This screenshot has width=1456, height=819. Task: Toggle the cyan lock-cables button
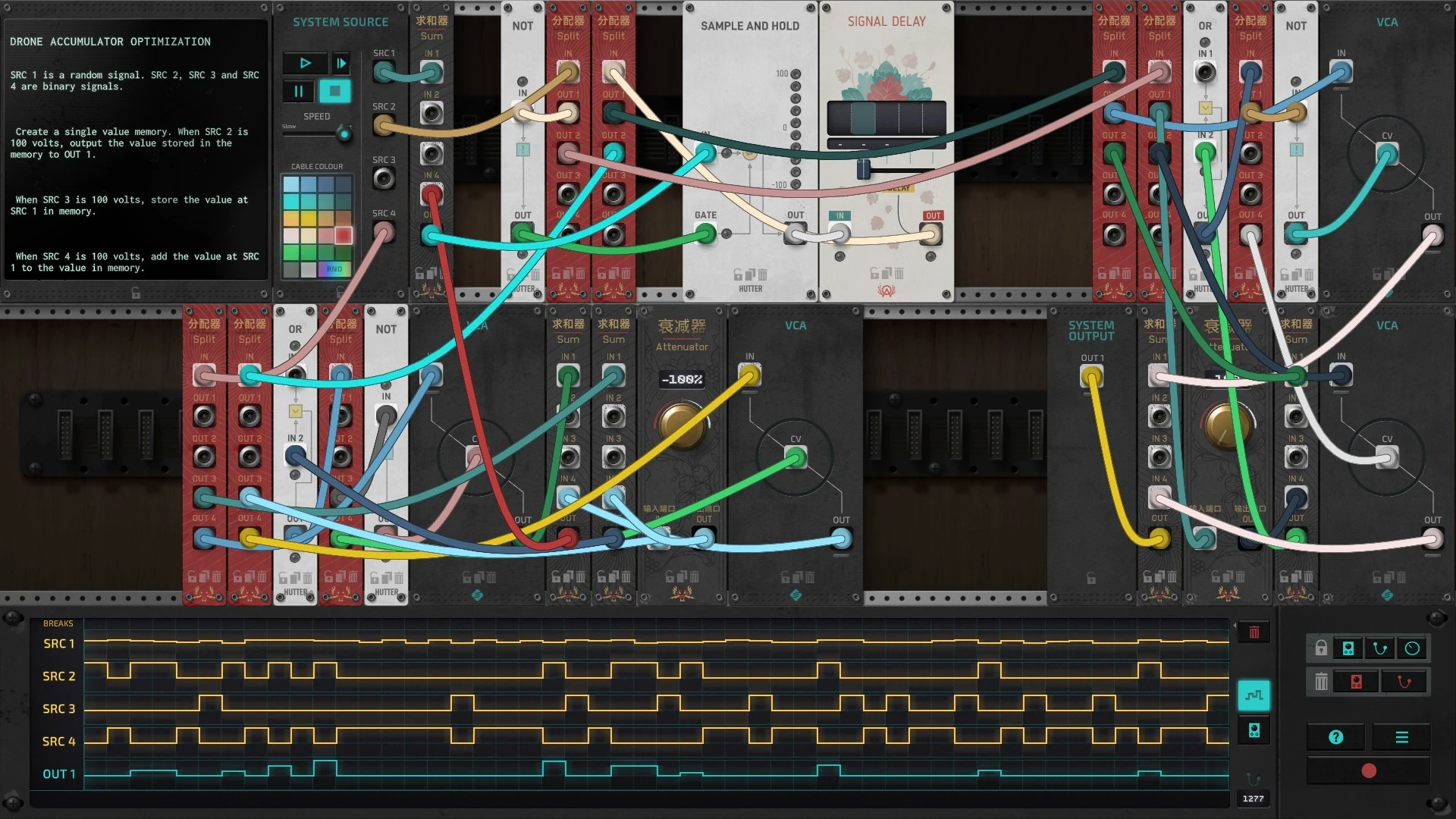pos(1380,648)
